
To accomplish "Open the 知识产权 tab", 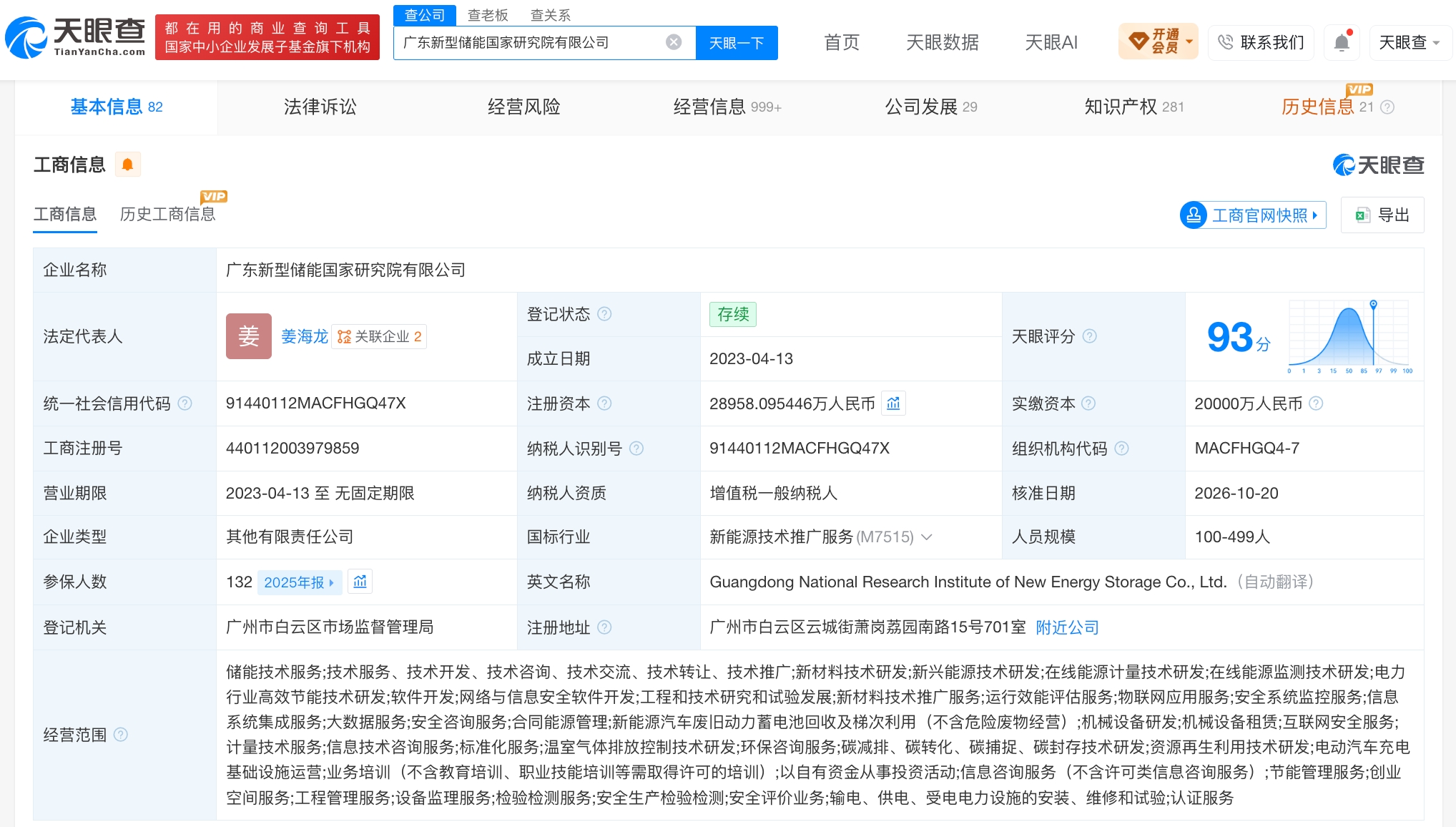I will pyautogui.click(x=1134, y=107).
